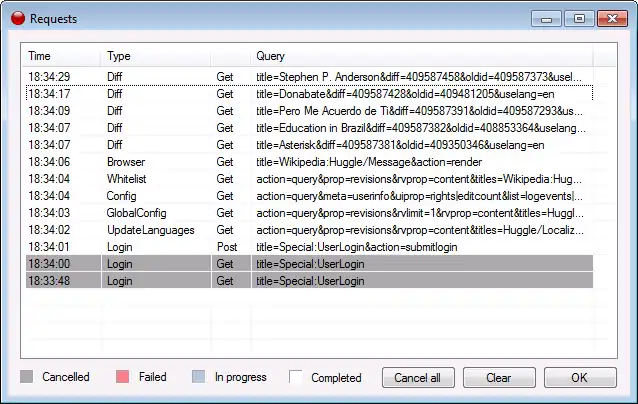Select the Stephen P. Anderson diff request

(x=300, y=76)
